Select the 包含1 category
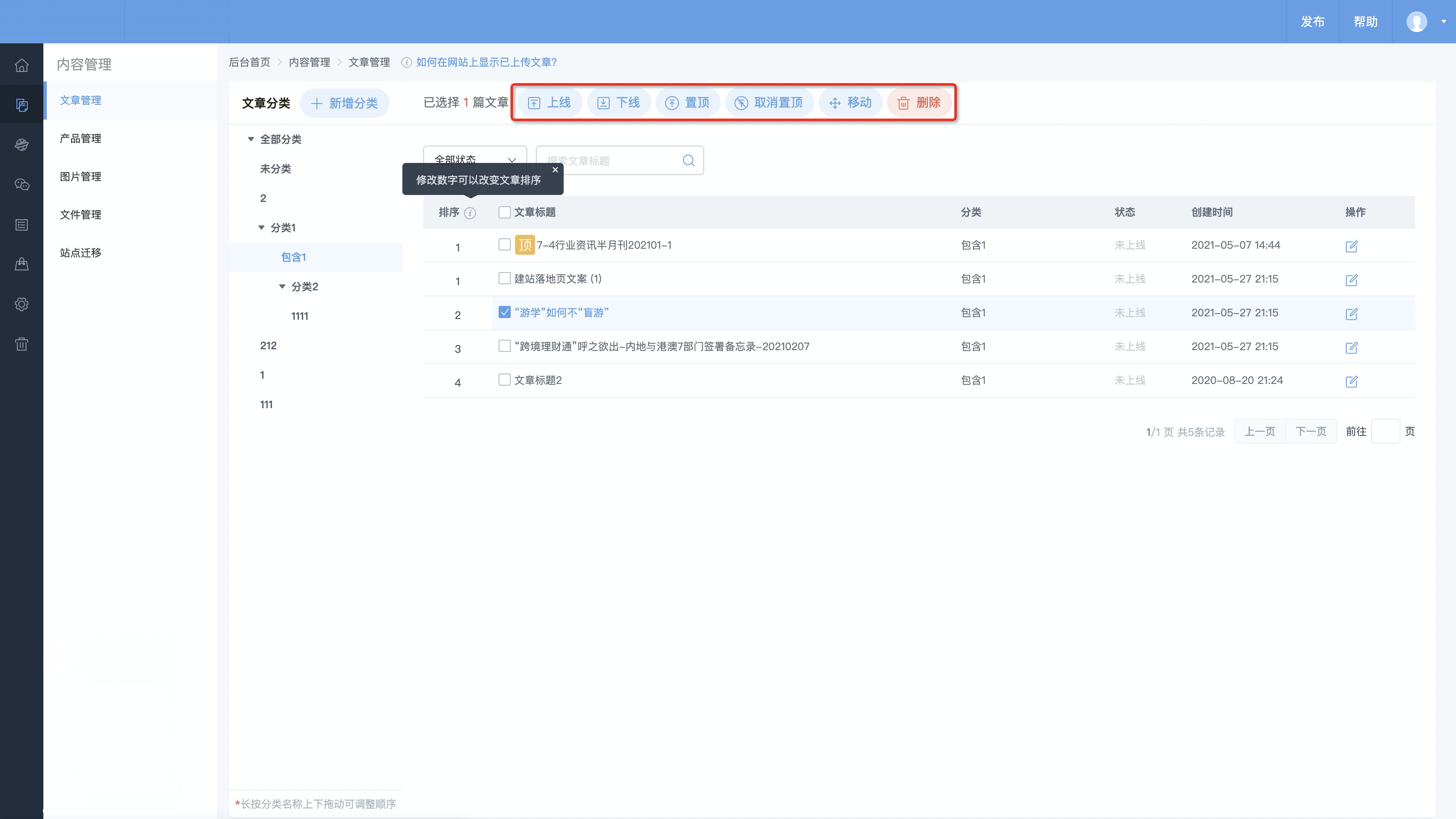 click(294, 257)
